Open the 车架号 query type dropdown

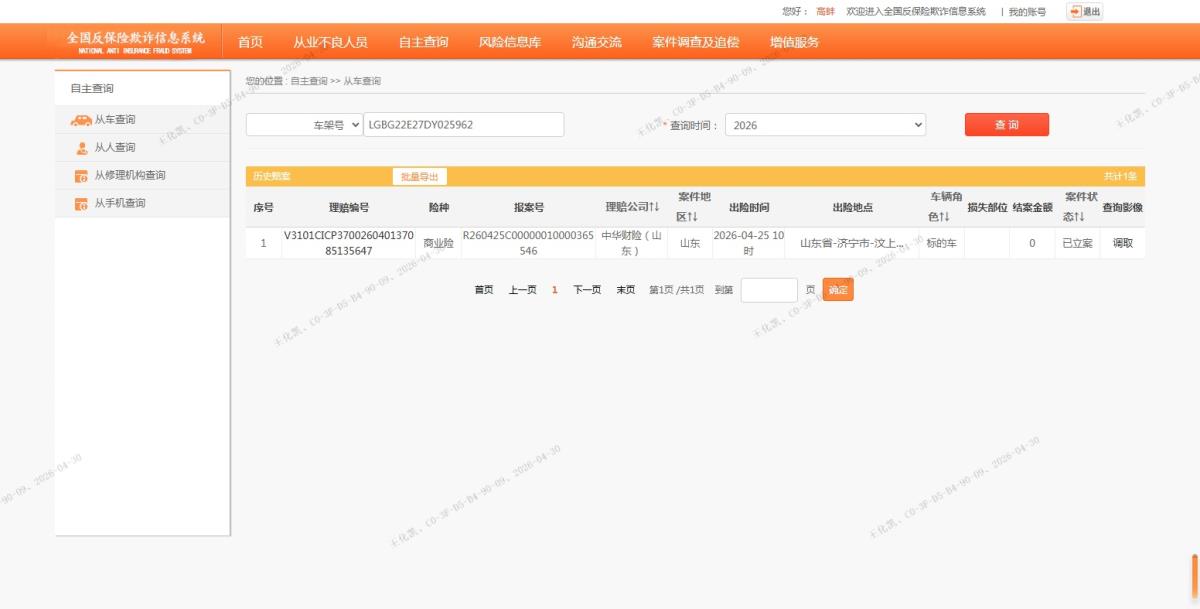coord(304,125)
